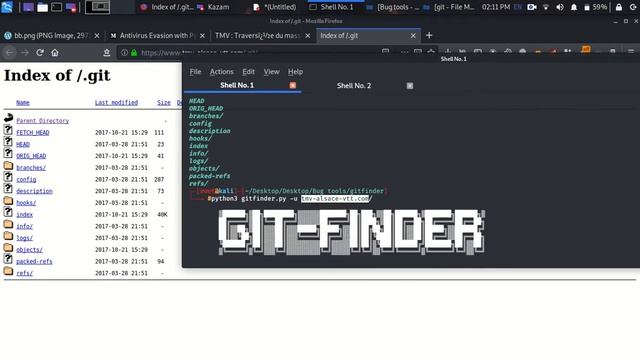Image resolution: width=640 pixels, height=360 pixels.
Task: Launch terminal emulator from top panel
Action: pos(56,7)
